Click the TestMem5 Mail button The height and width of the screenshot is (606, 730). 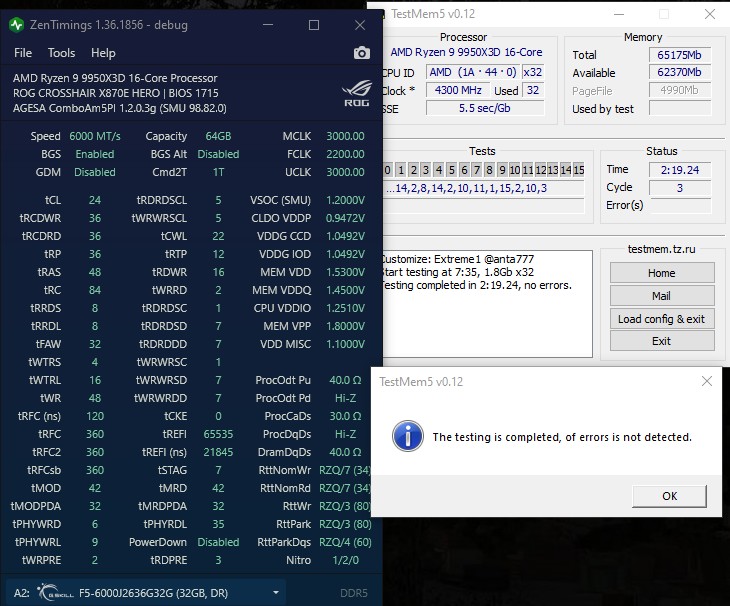[x=662, y=296]
